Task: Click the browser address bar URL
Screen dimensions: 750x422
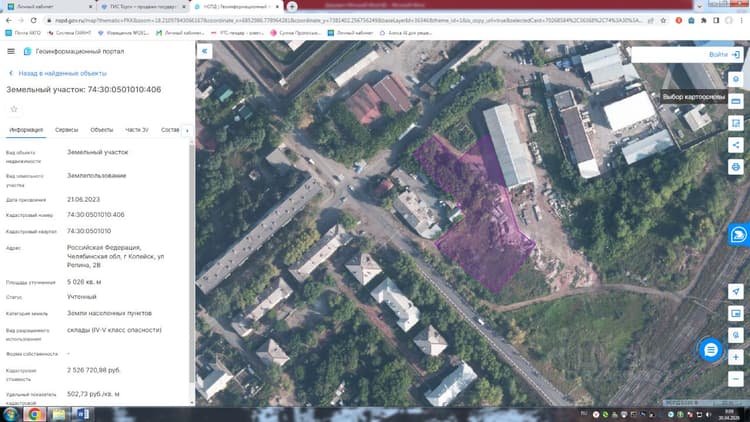Action: coord(348,21)
